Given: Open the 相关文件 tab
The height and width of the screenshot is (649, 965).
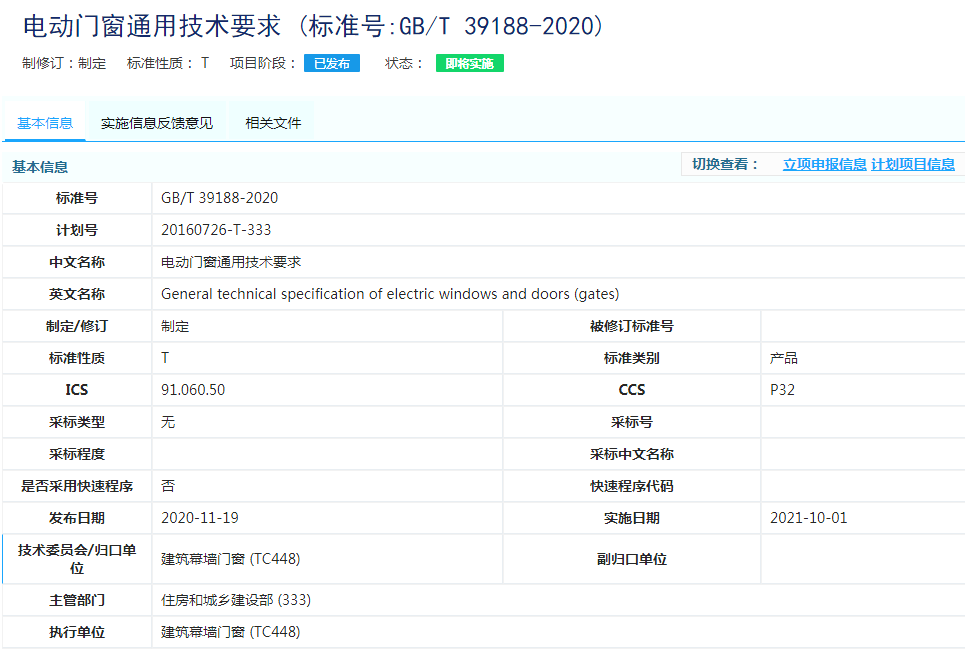Looking at the screenshot, I should pyautogui.click(x=270, y=121).
